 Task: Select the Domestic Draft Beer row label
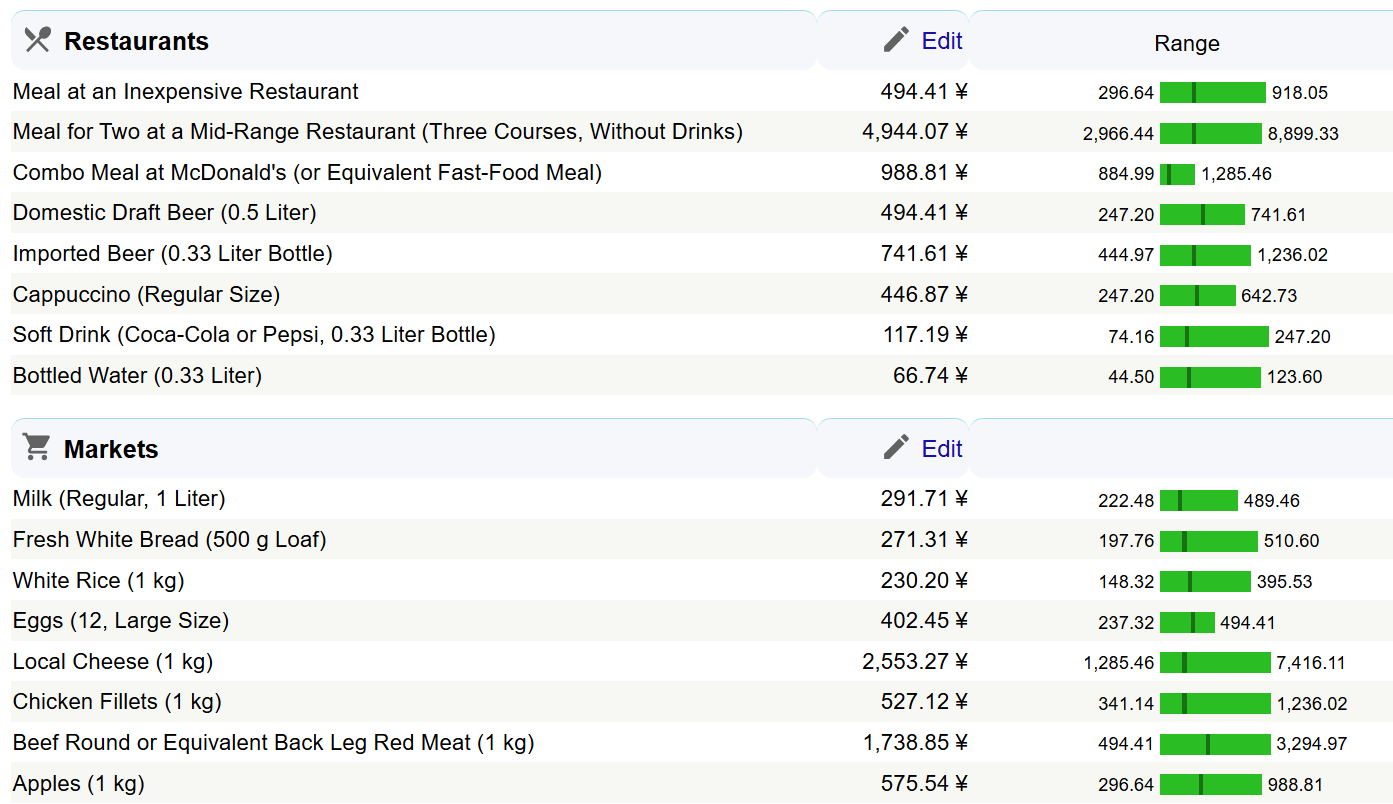164,213
